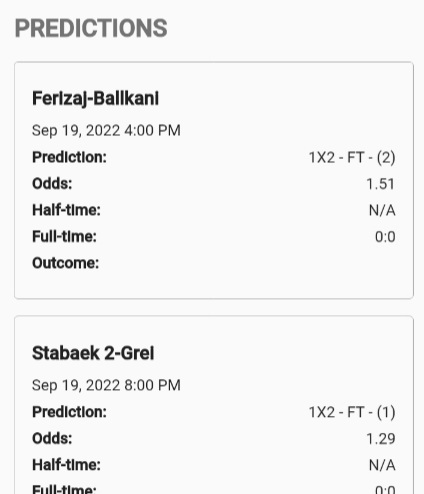This screenshot has height=494, width=424.
Task: Click the Odds label in Stabaek card
Action: click(52, 439)
